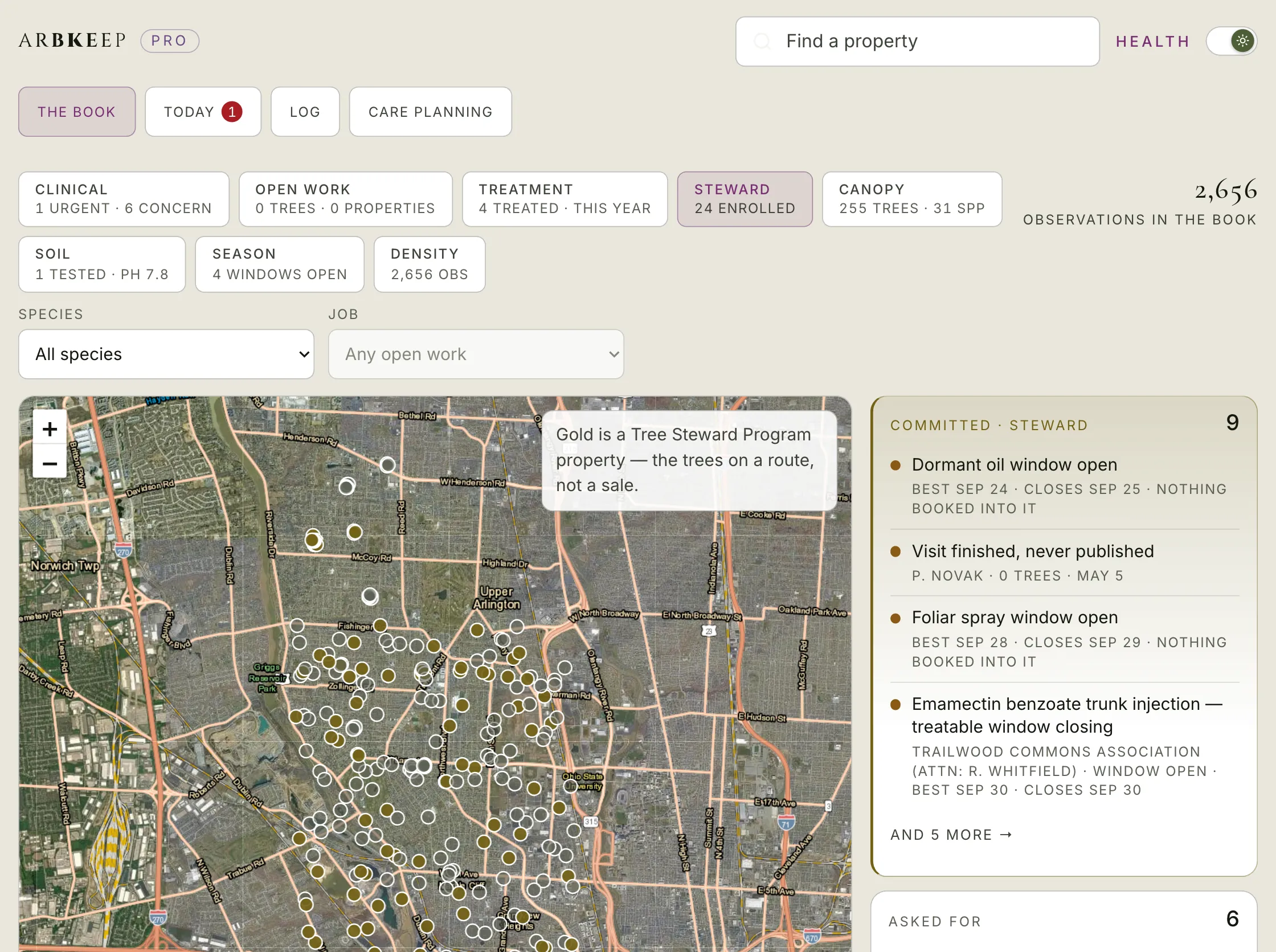The width and height of the screenshot is (1276, 952).
Task: Open the Any open work job dropdown
Action: click(x=476, y=354)
